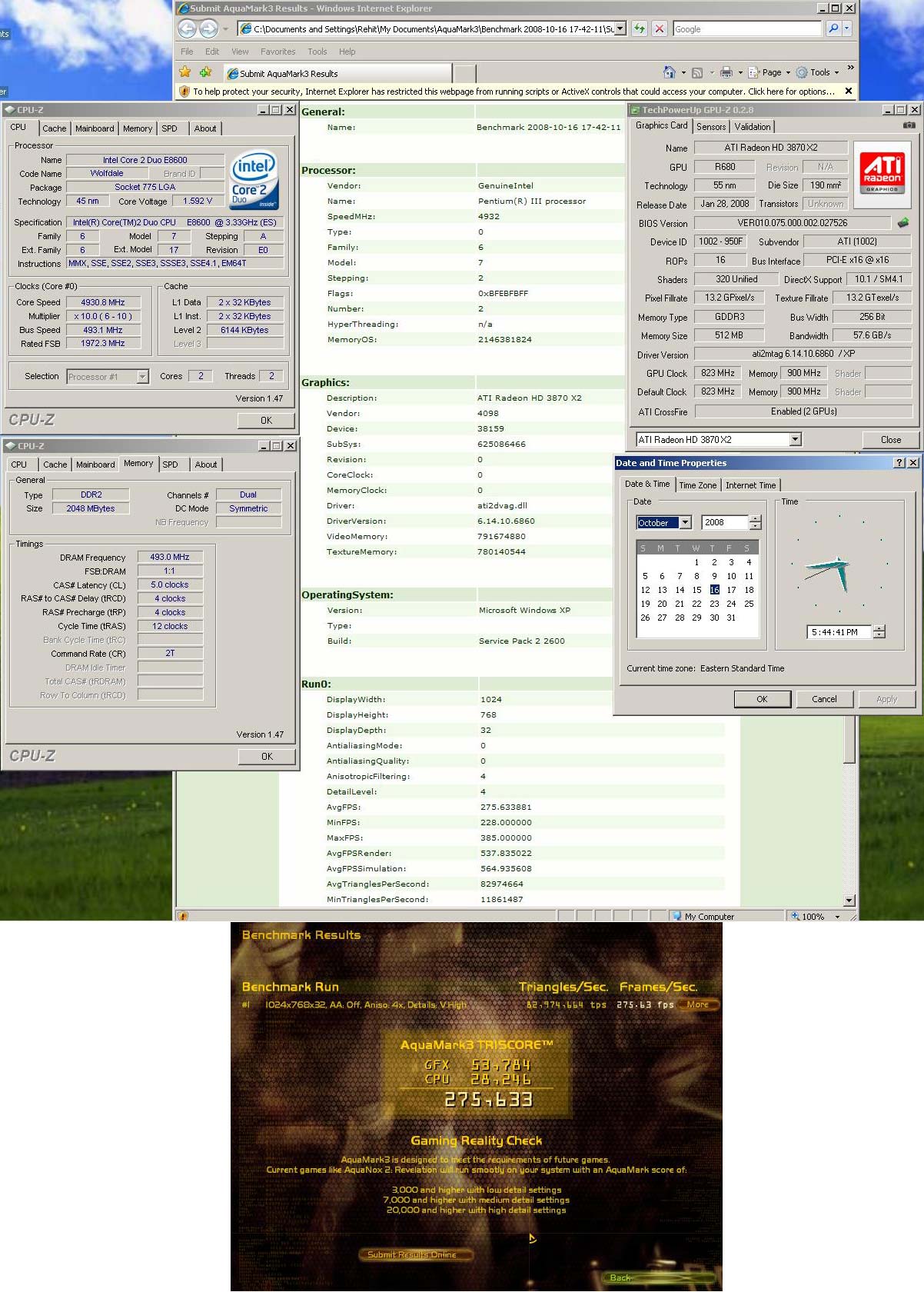Switch to the Mainboard tab in top CPU-Z
The height and width of the screenshot is (1292, 924).
point(95,128)
